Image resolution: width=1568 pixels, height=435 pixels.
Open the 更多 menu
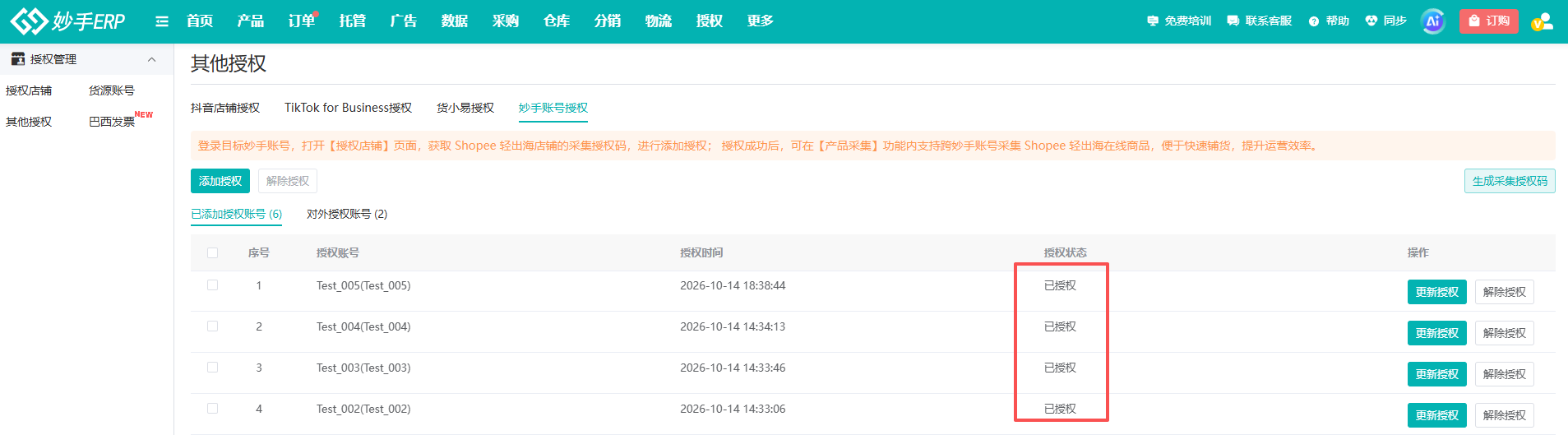coord(761,21)
